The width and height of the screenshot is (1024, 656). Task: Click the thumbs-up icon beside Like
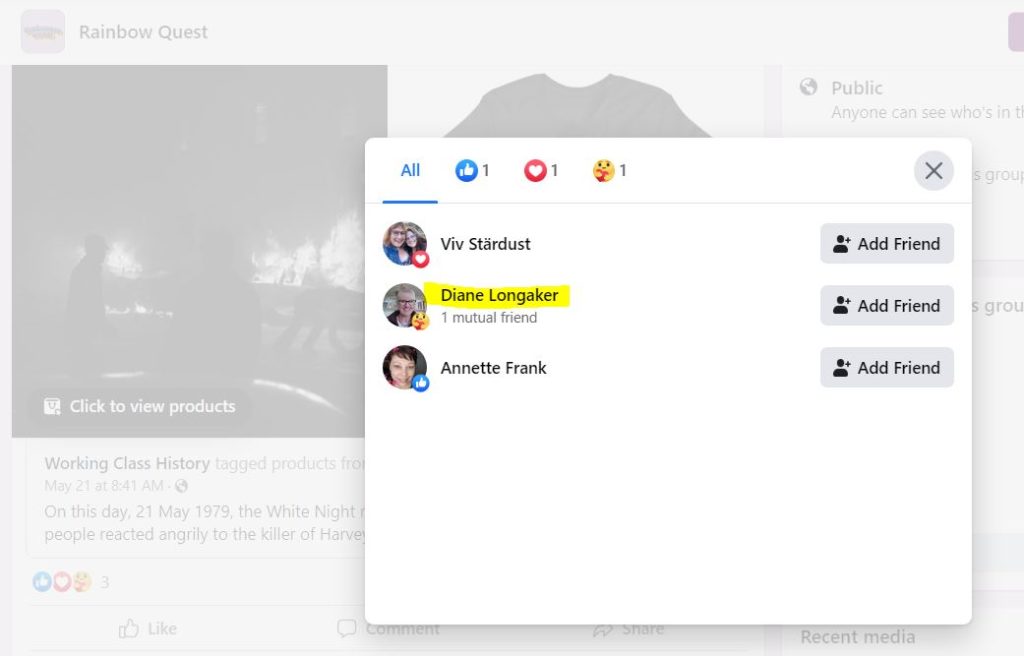click(129, 629)
